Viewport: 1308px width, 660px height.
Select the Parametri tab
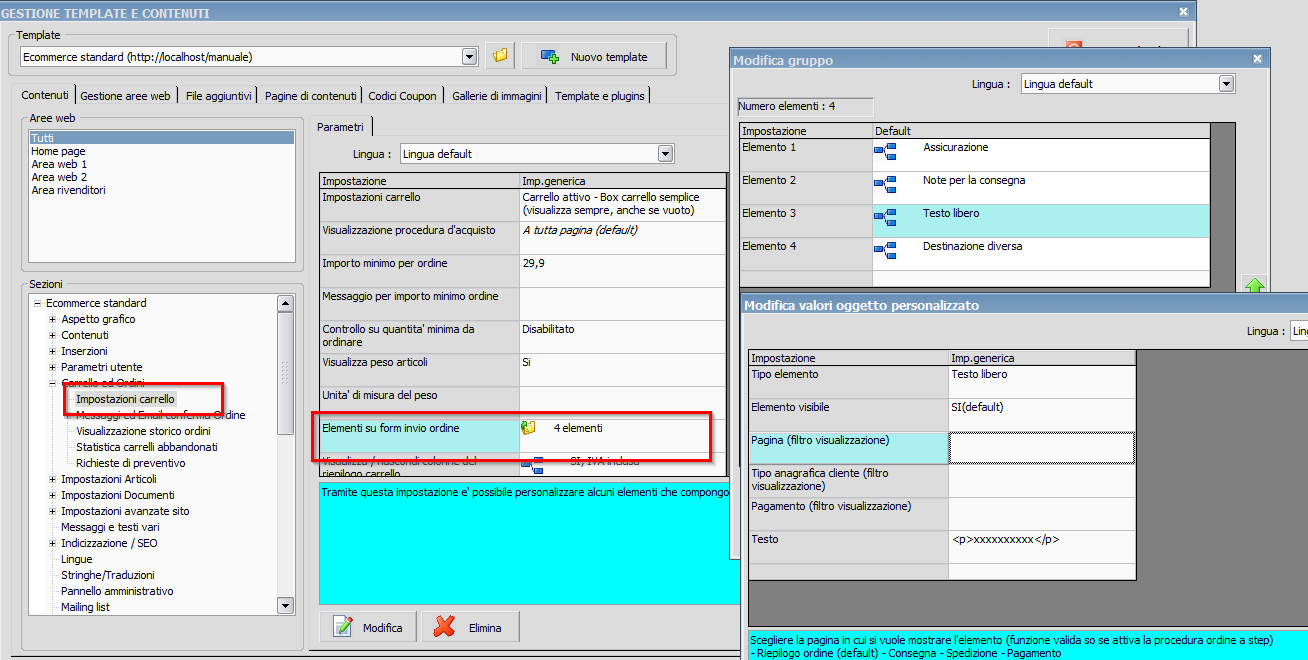(x=342, y=127)
